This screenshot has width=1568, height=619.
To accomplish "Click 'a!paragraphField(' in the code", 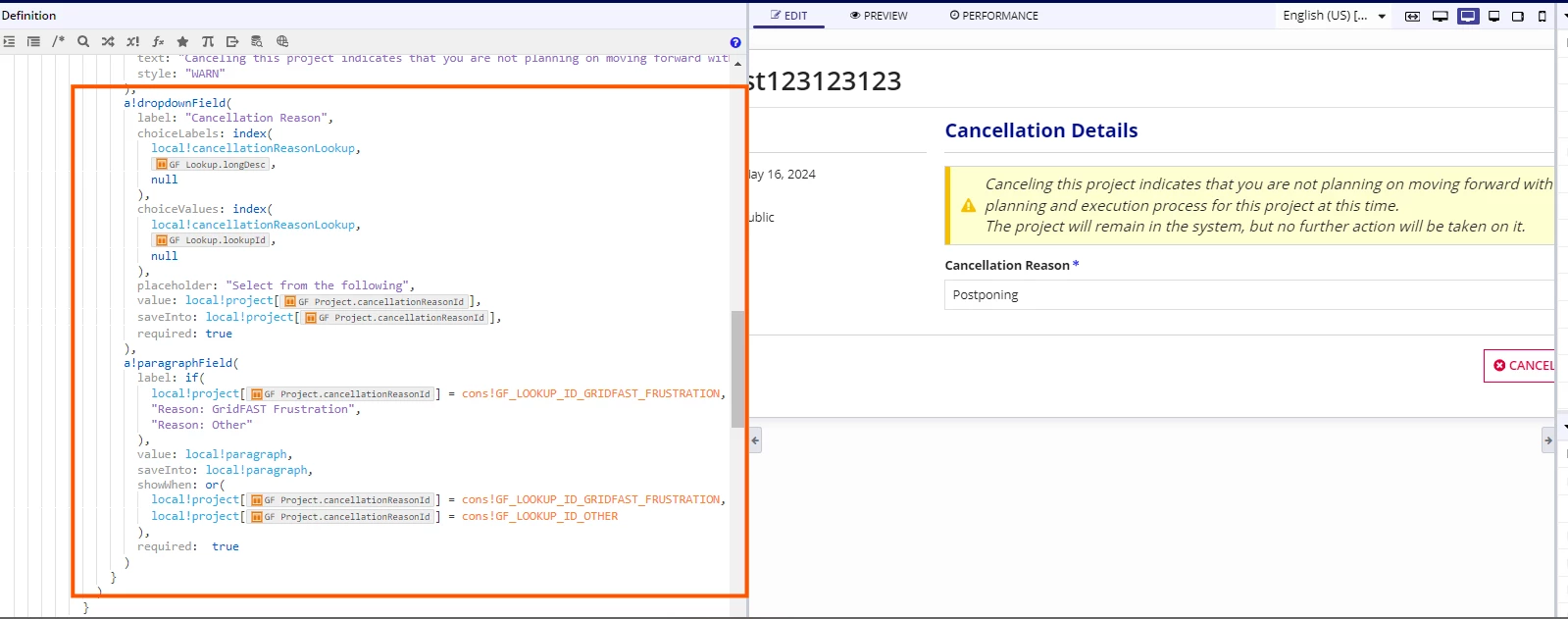I will [181, 363].
